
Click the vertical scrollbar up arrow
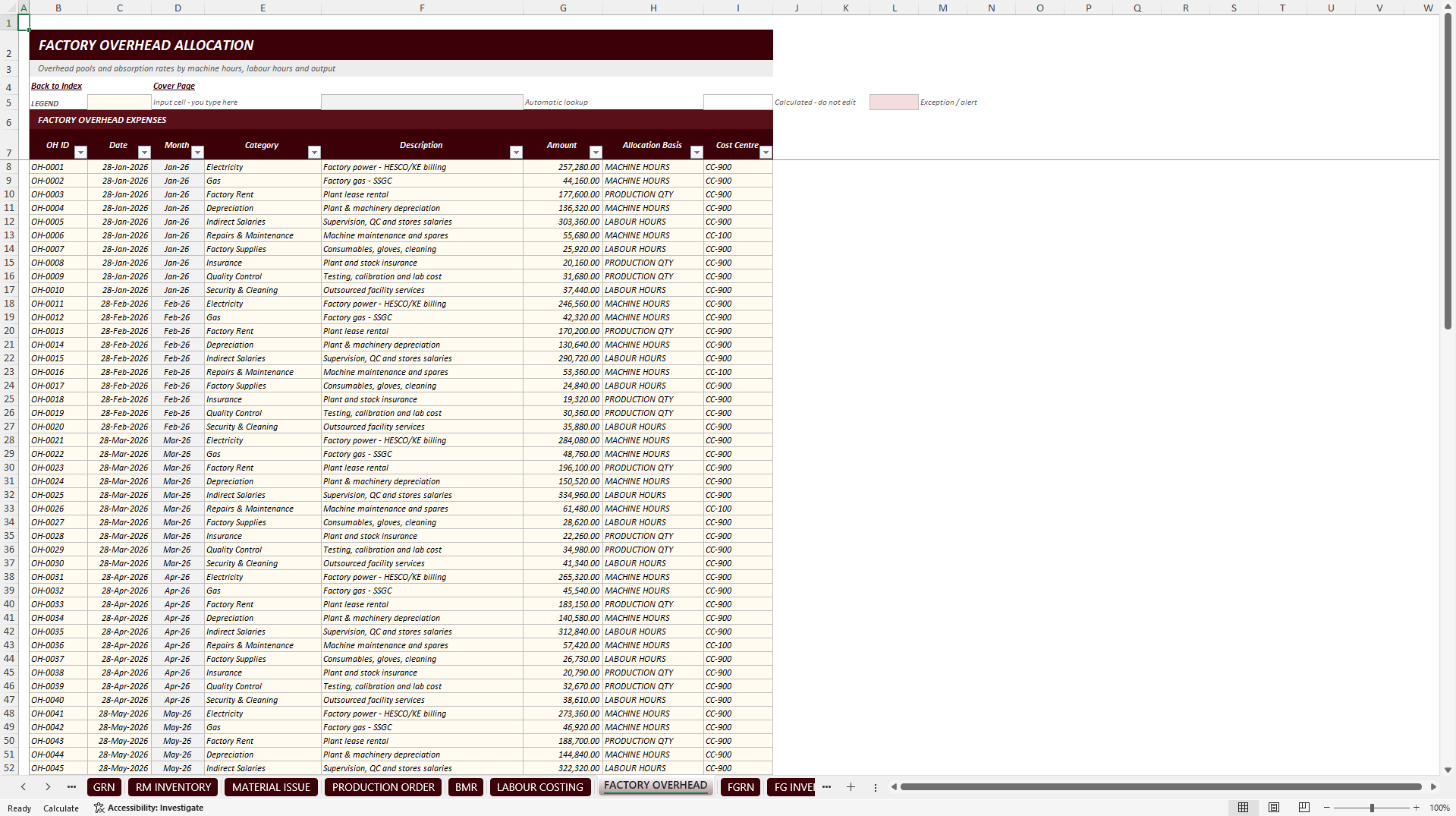tap(1448, 7)
